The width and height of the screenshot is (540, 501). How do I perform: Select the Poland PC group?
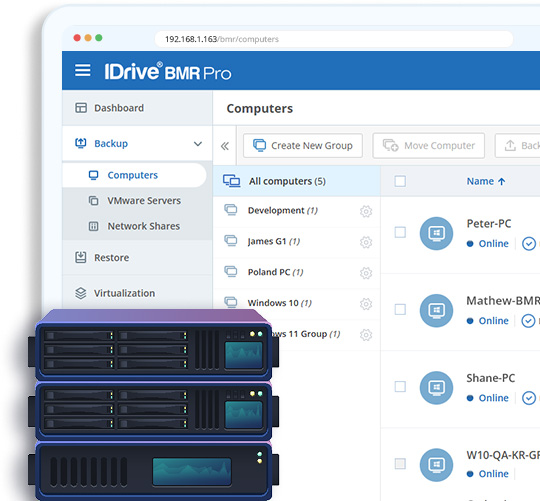click(x=297, y=272)
